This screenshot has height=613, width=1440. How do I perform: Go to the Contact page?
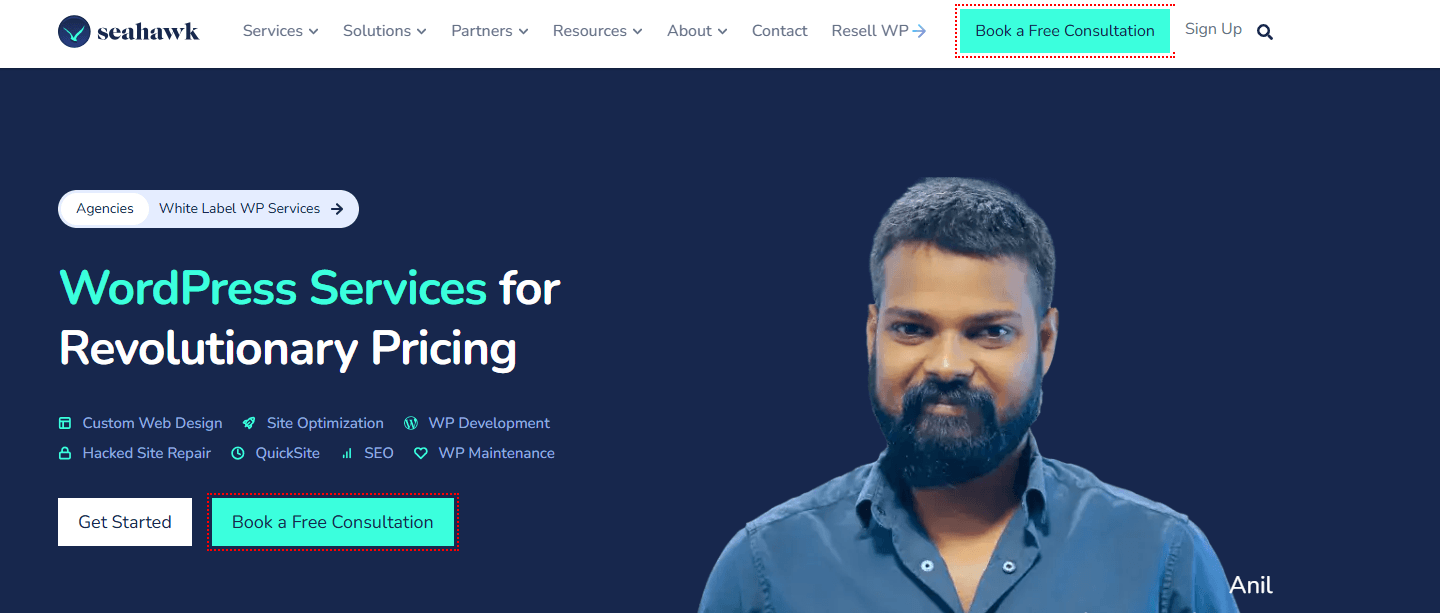click(x=780, y=31)
